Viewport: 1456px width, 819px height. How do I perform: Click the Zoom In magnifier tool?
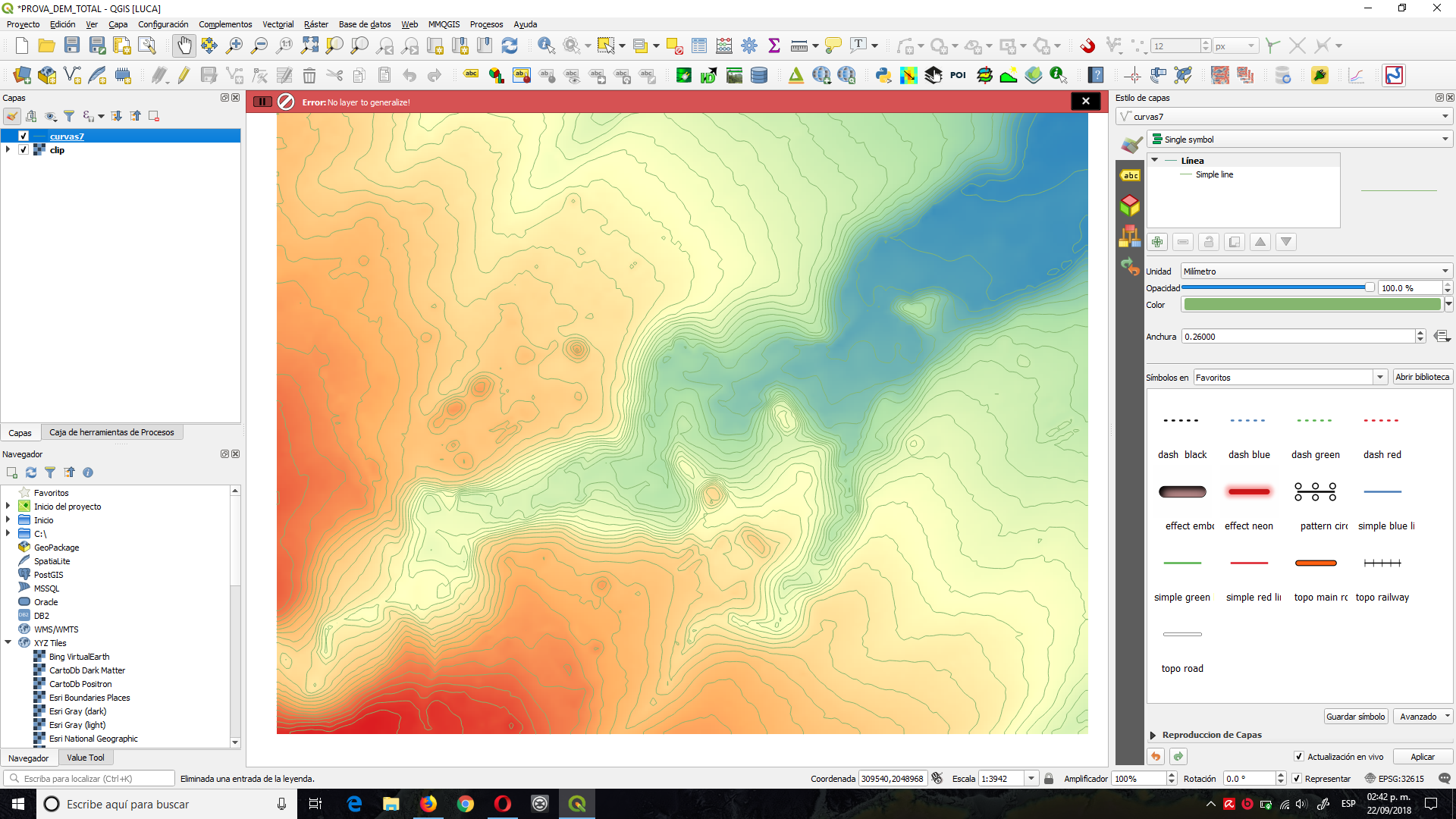(234, 45)
